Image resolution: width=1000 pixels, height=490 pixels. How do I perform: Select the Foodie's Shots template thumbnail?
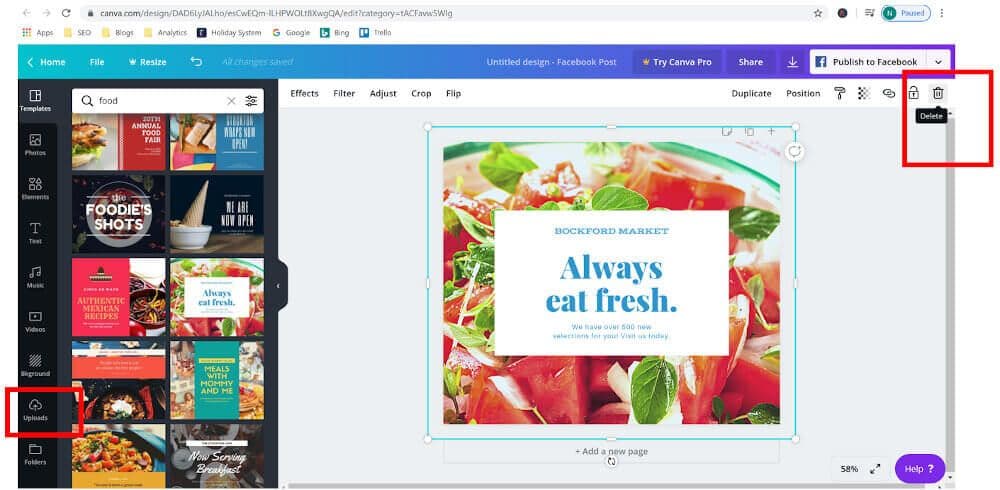118,214
